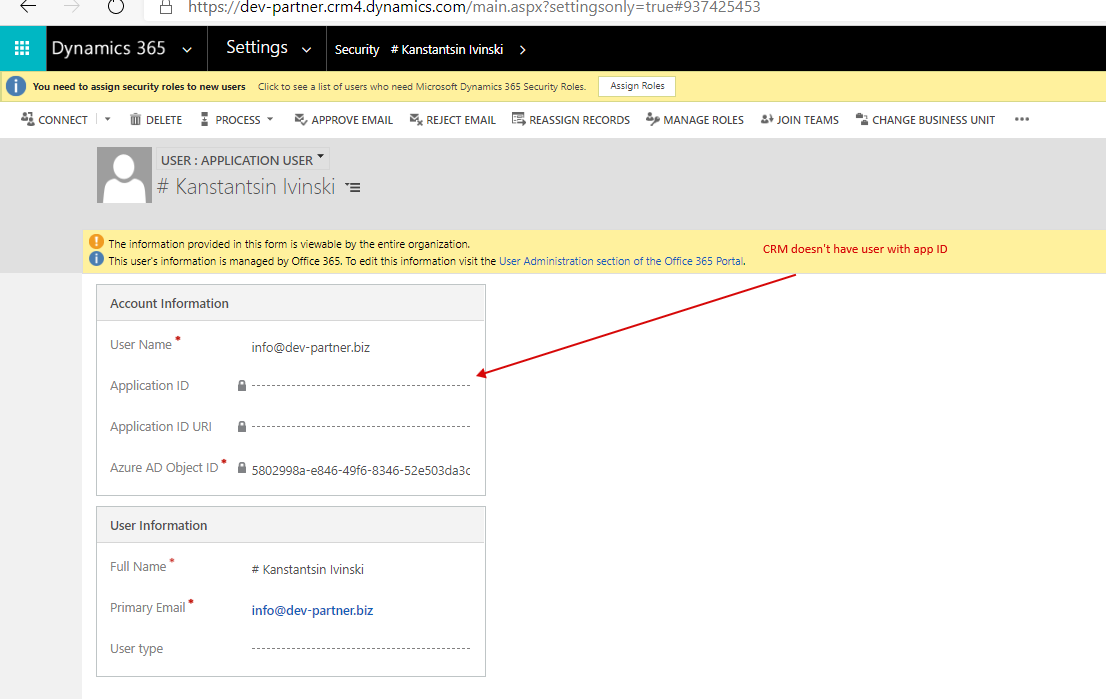Click the Dynamics 365 home label

[x=109, y=48]
